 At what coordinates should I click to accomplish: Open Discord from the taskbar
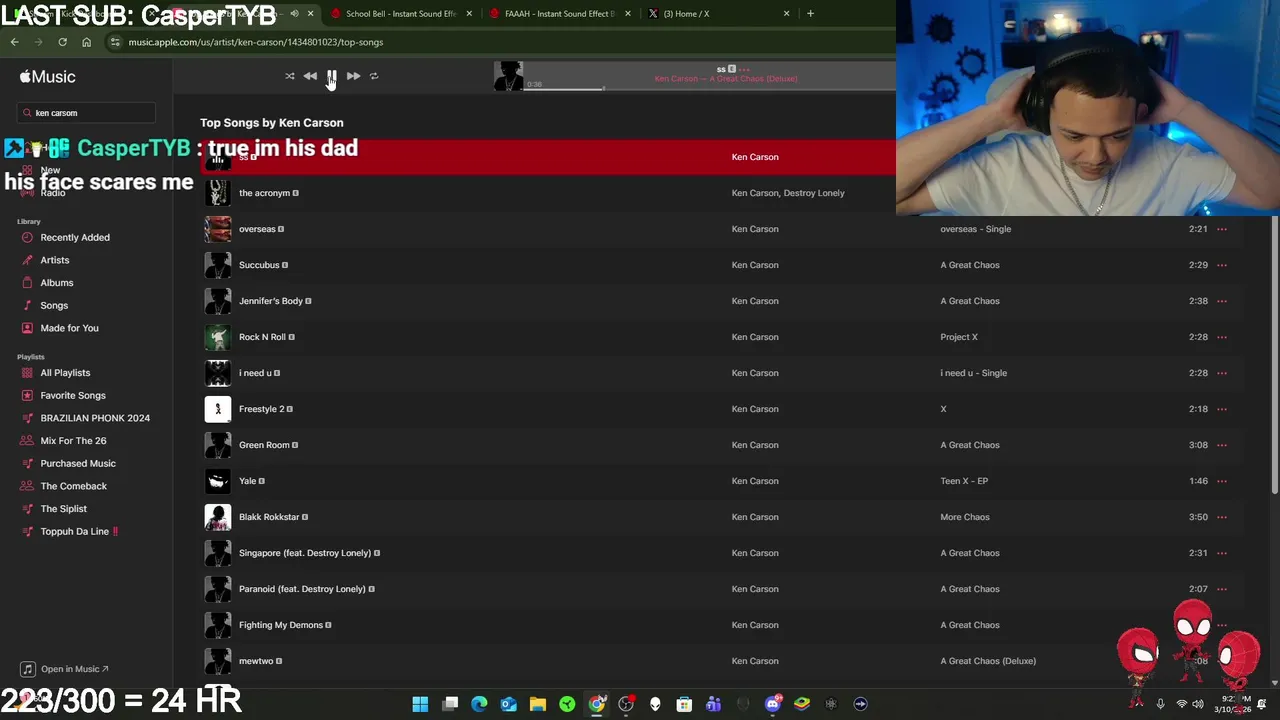[x=772, y=704]
